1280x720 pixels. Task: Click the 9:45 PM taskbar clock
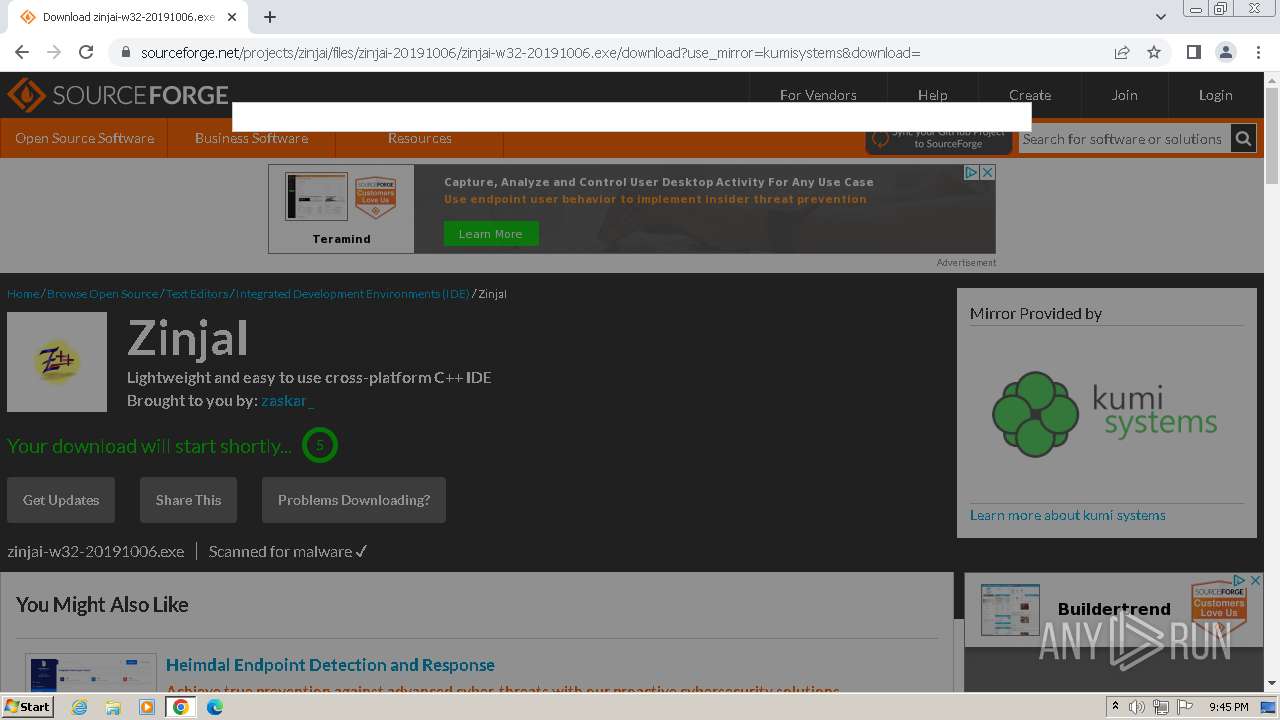click(1228, 707)
